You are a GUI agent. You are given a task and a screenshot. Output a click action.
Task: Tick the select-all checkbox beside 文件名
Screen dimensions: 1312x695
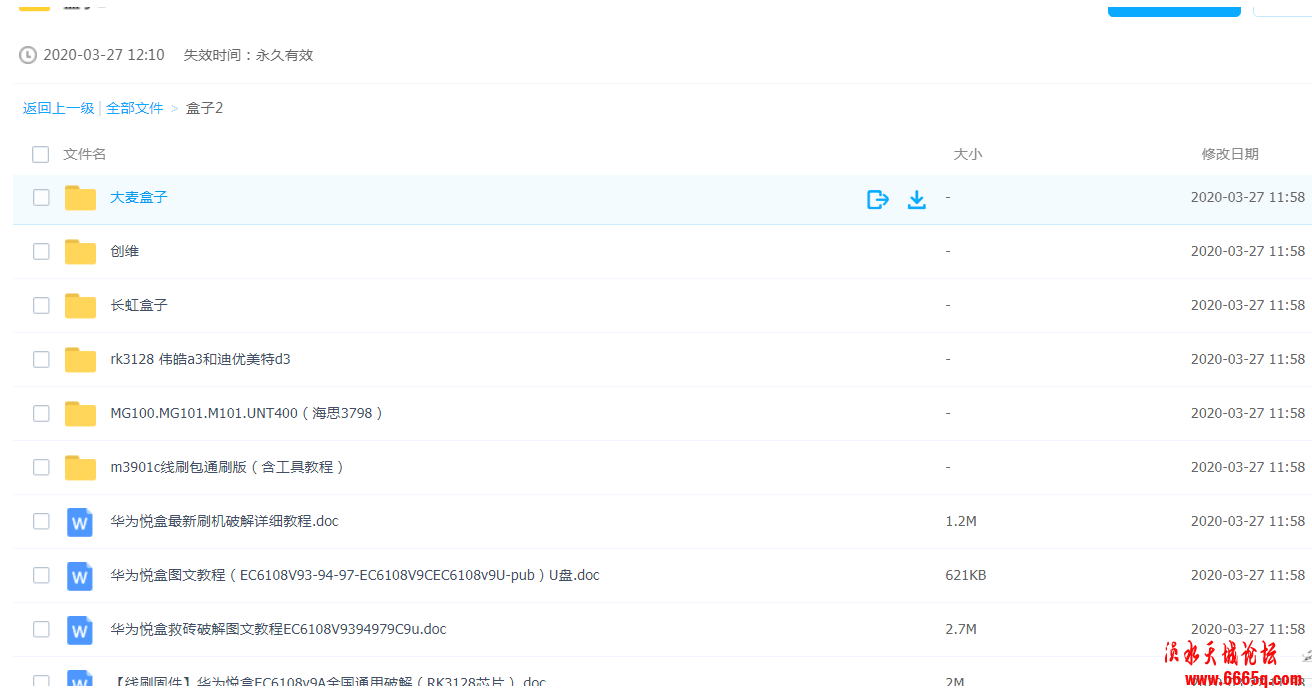40,154
